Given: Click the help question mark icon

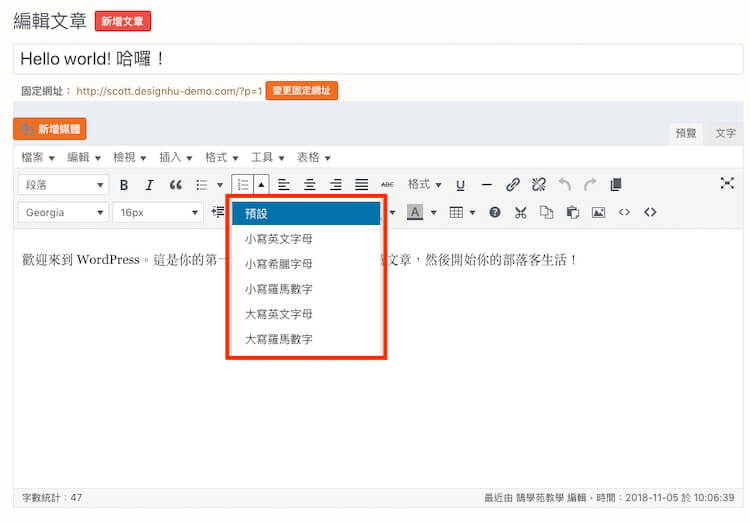Looking at the screenshot, I should [x=494, y=212].
